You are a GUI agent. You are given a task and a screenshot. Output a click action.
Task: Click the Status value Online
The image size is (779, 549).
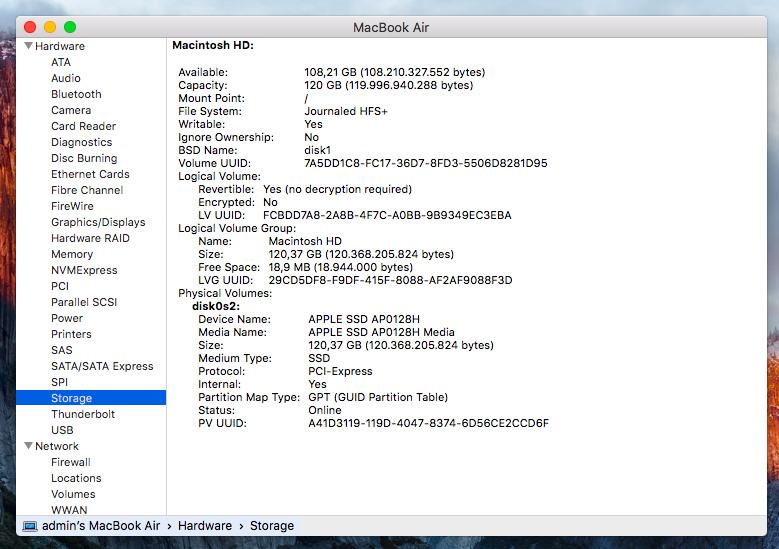[325, 410]
